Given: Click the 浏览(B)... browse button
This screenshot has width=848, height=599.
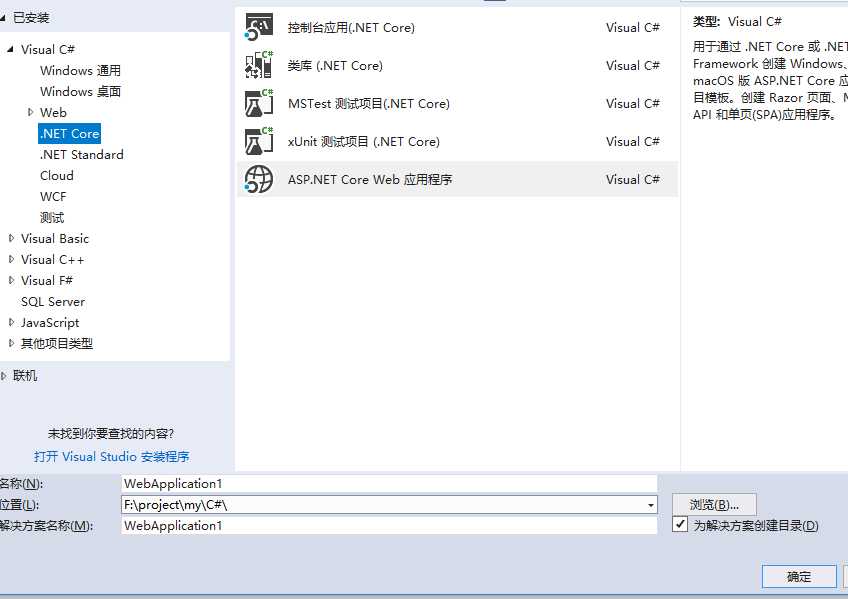Looking at the screenshot, I should click(714, 505).
